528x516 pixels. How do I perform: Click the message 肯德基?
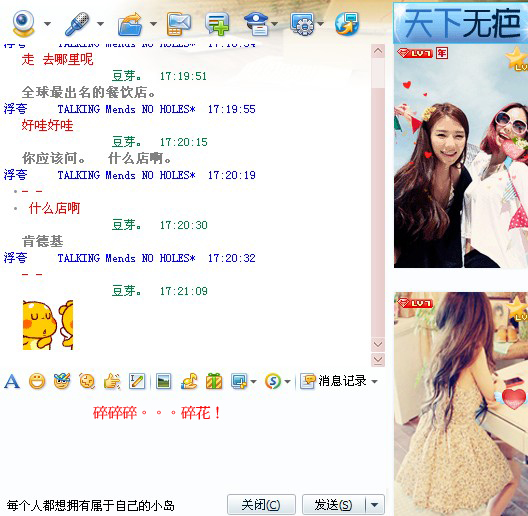[x=43, y=241]
